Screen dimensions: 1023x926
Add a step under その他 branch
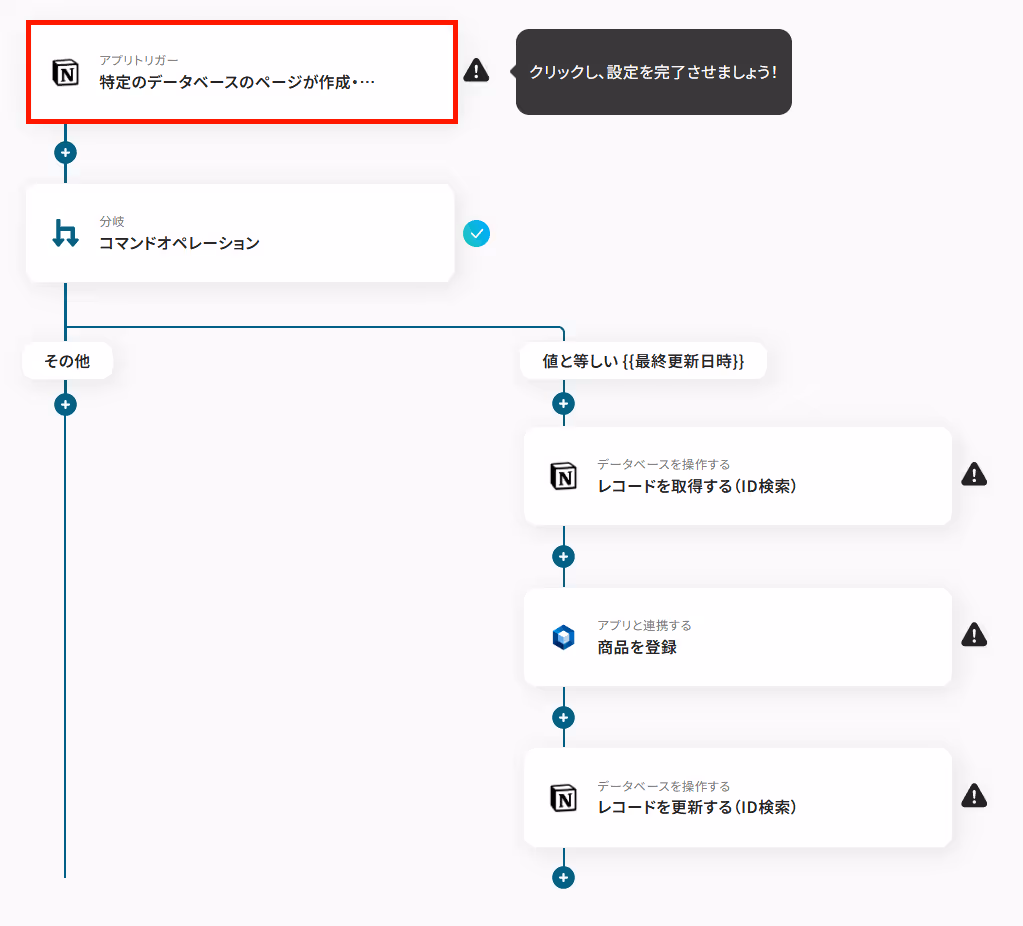(x=65, y=405)
